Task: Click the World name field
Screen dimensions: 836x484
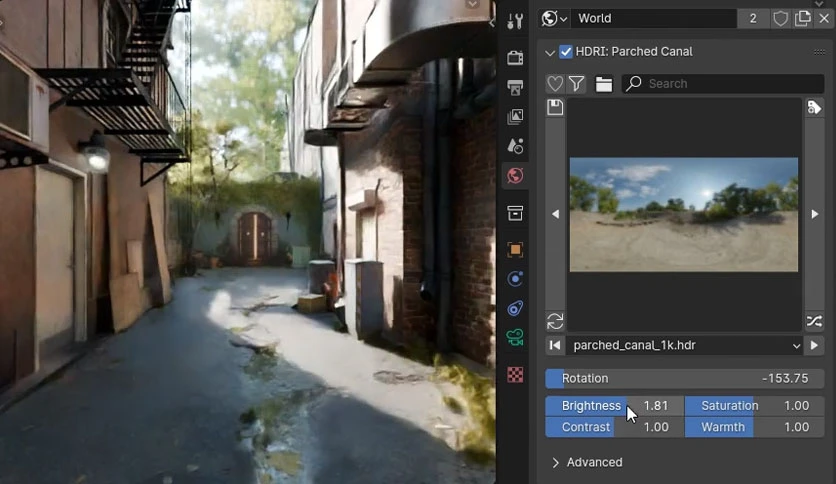Action: coord(654,19)
